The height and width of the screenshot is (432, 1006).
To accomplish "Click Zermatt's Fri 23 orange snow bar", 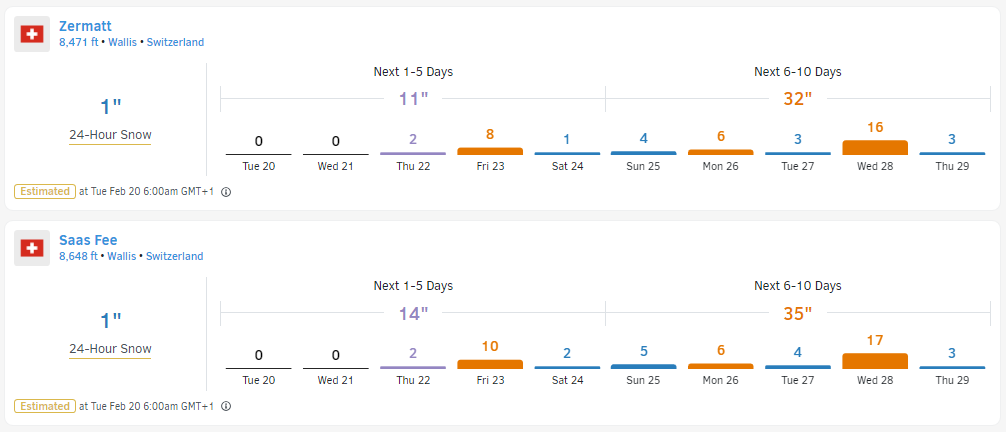I will click(490, 151).
